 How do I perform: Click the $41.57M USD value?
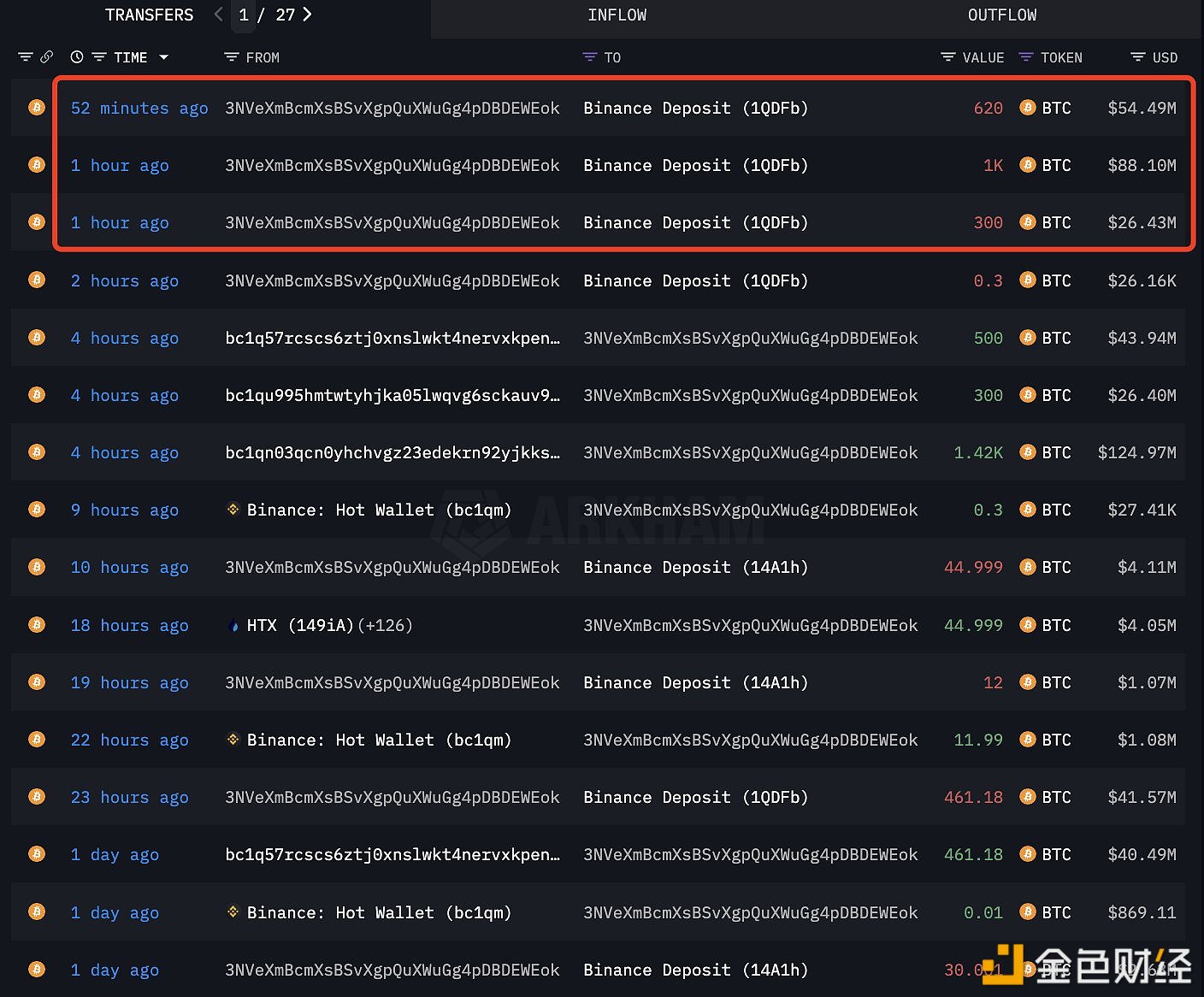tap(1142, 797)
